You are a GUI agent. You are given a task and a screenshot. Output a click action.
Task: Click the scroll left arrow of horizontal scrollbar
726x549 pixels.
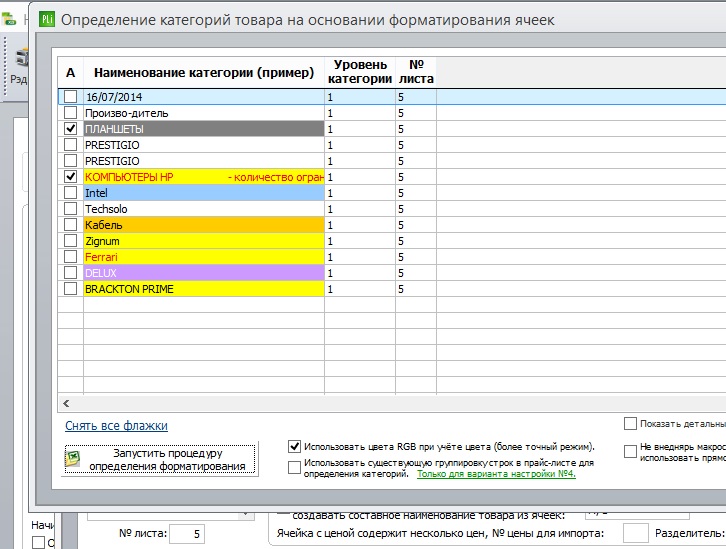(66, 403)
